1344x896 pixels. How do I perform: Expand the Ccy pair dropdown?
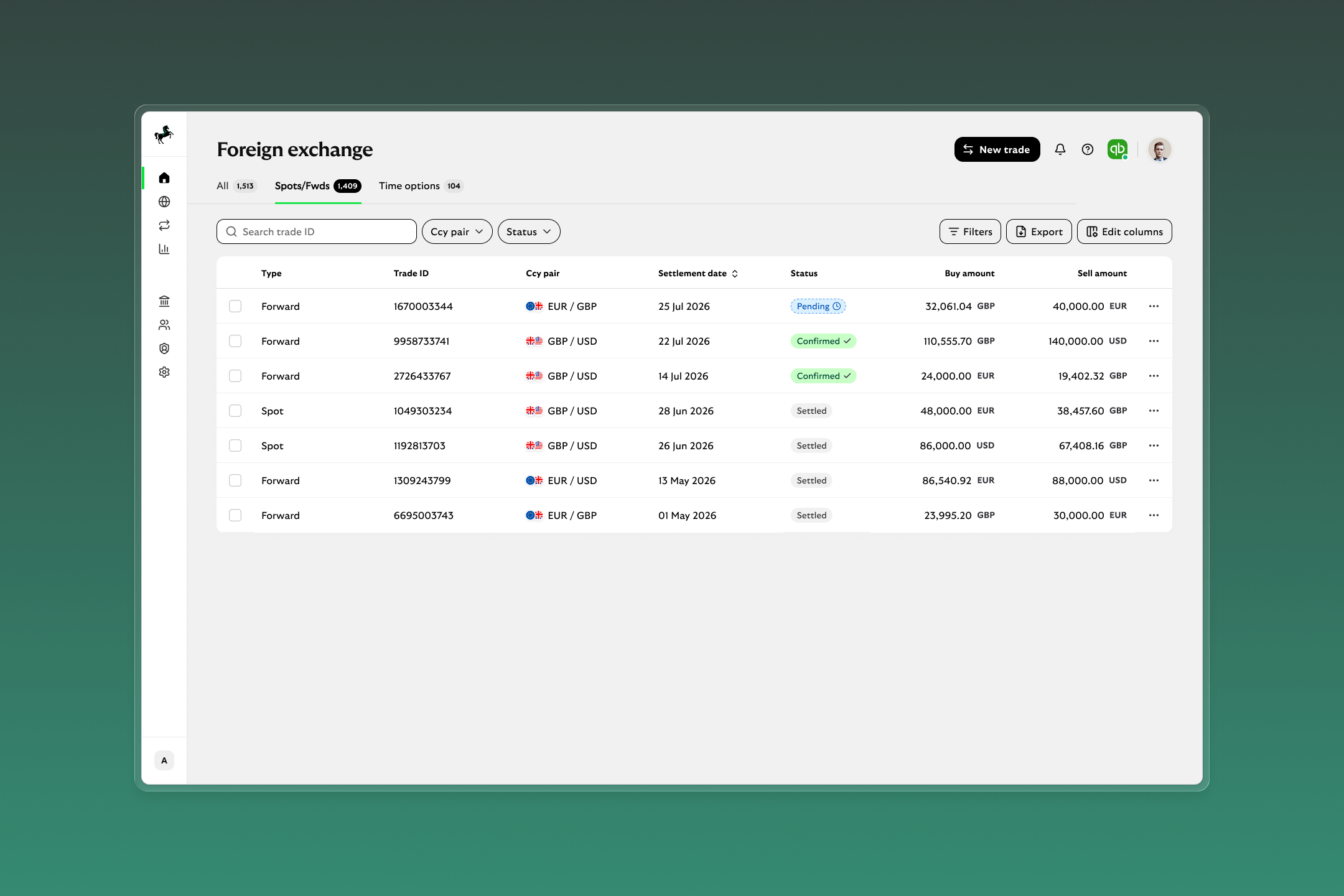457,231
